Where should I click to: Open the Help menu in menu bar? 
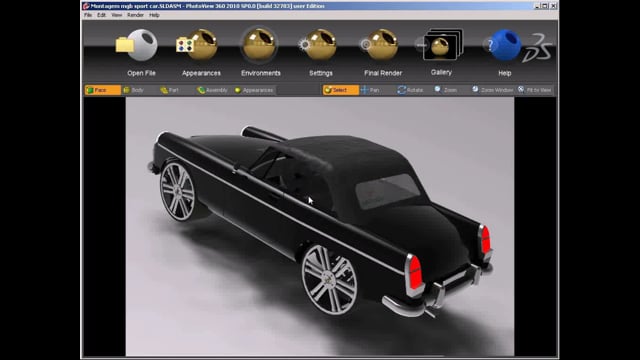[154, 15]
